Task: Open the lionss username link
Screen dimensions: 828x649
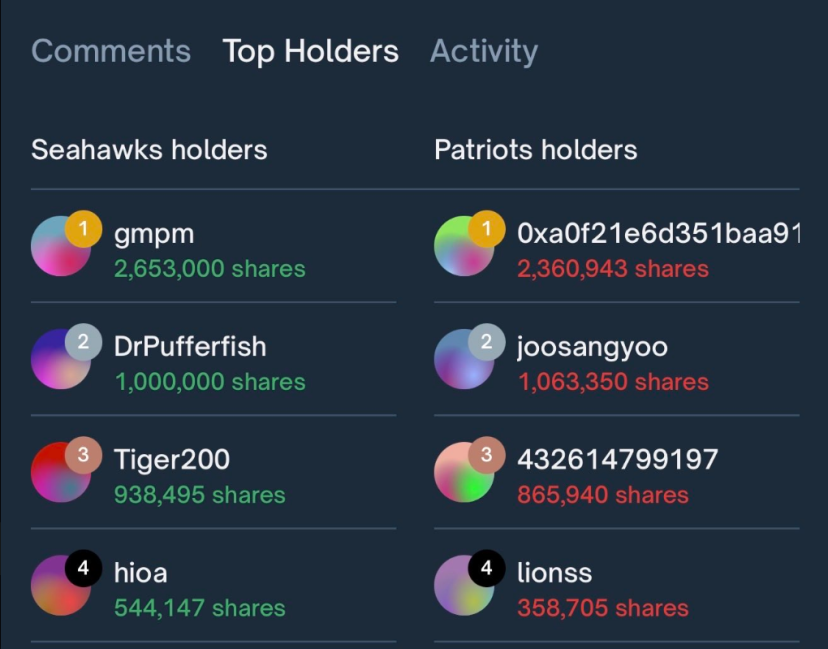Action: [555, 573]
